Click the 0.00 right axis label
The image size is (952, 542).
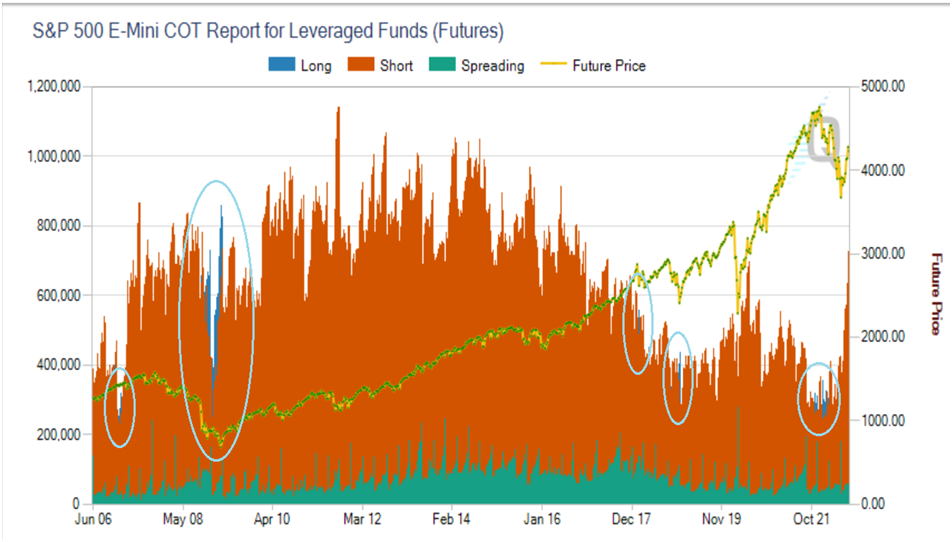pos(872,504)
